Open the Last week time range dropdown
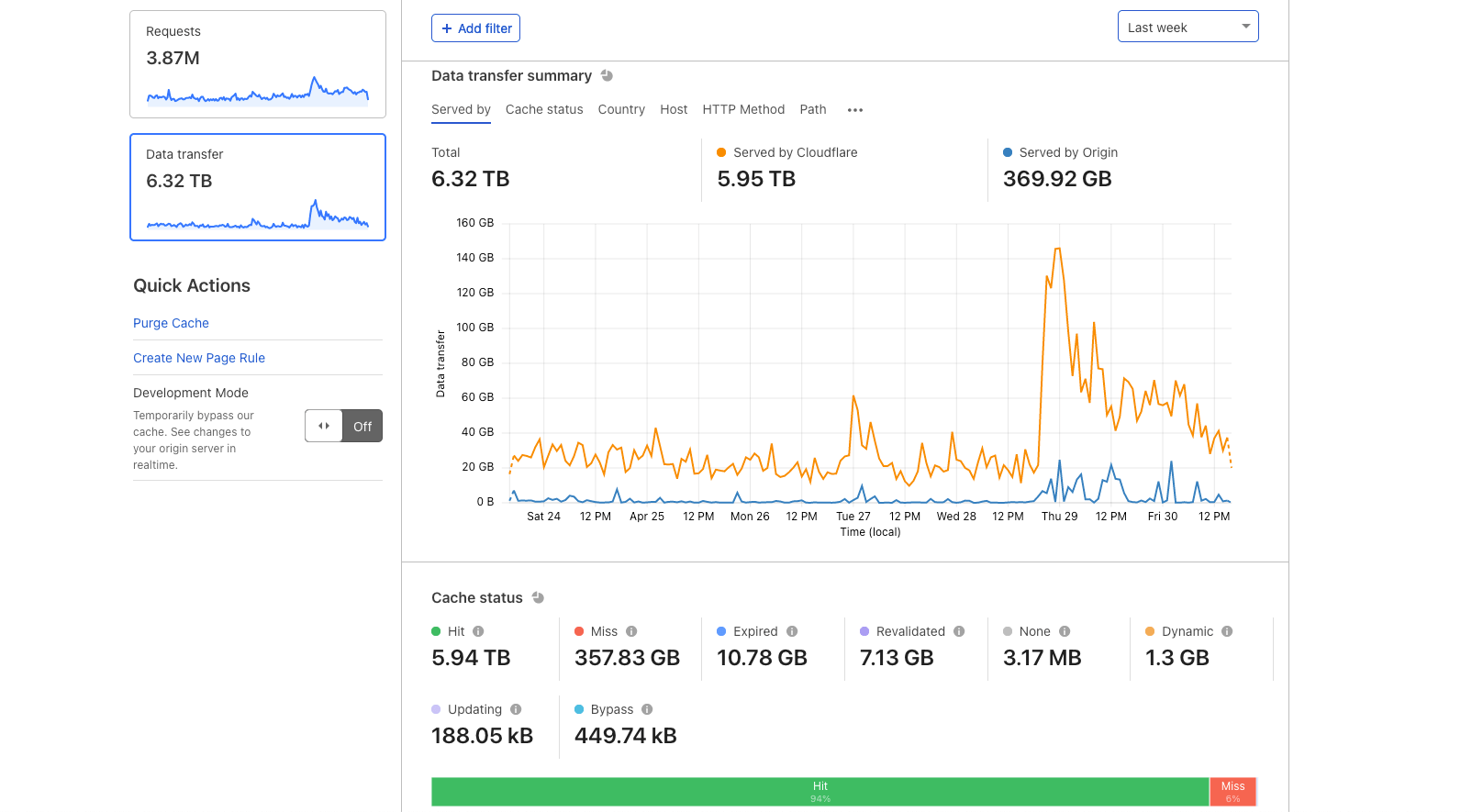This screenshot has width=1483, height=812. [1188, 27]
